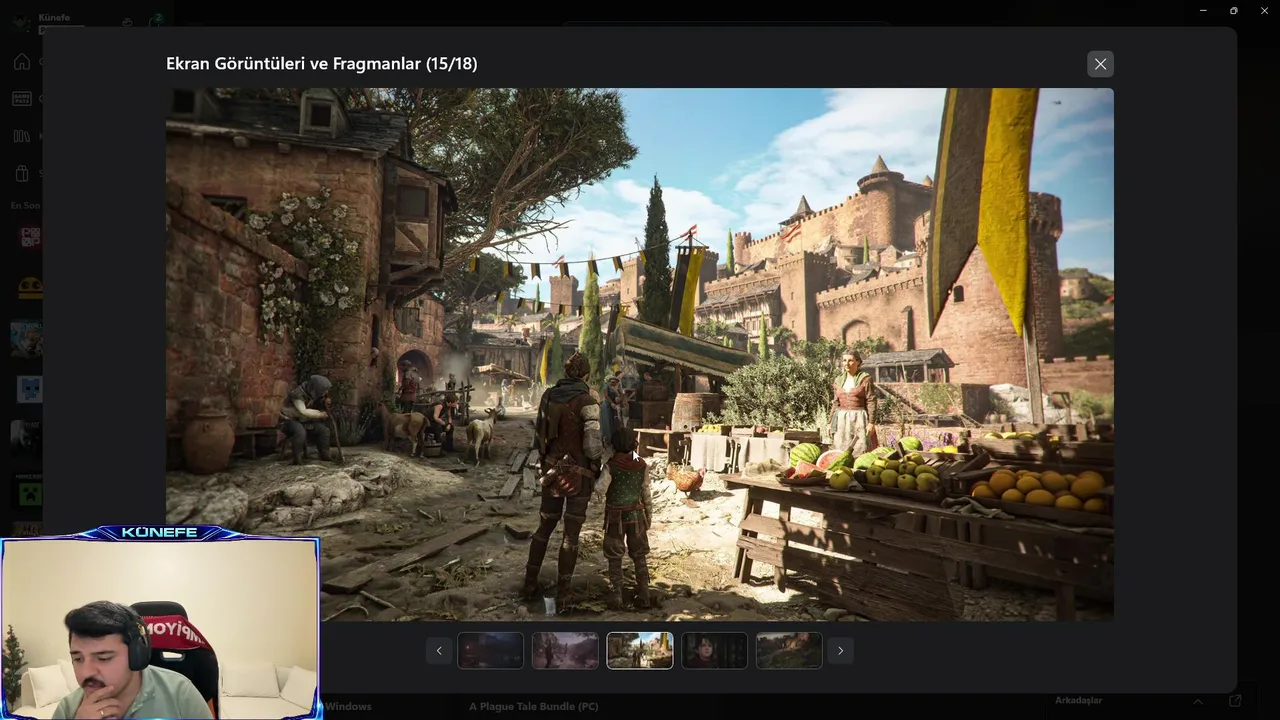This screenshot has height=720, width=1280.
Task: Open the Library icon in the sidebar
Action: pyautogui.click(x=21, y=136)
